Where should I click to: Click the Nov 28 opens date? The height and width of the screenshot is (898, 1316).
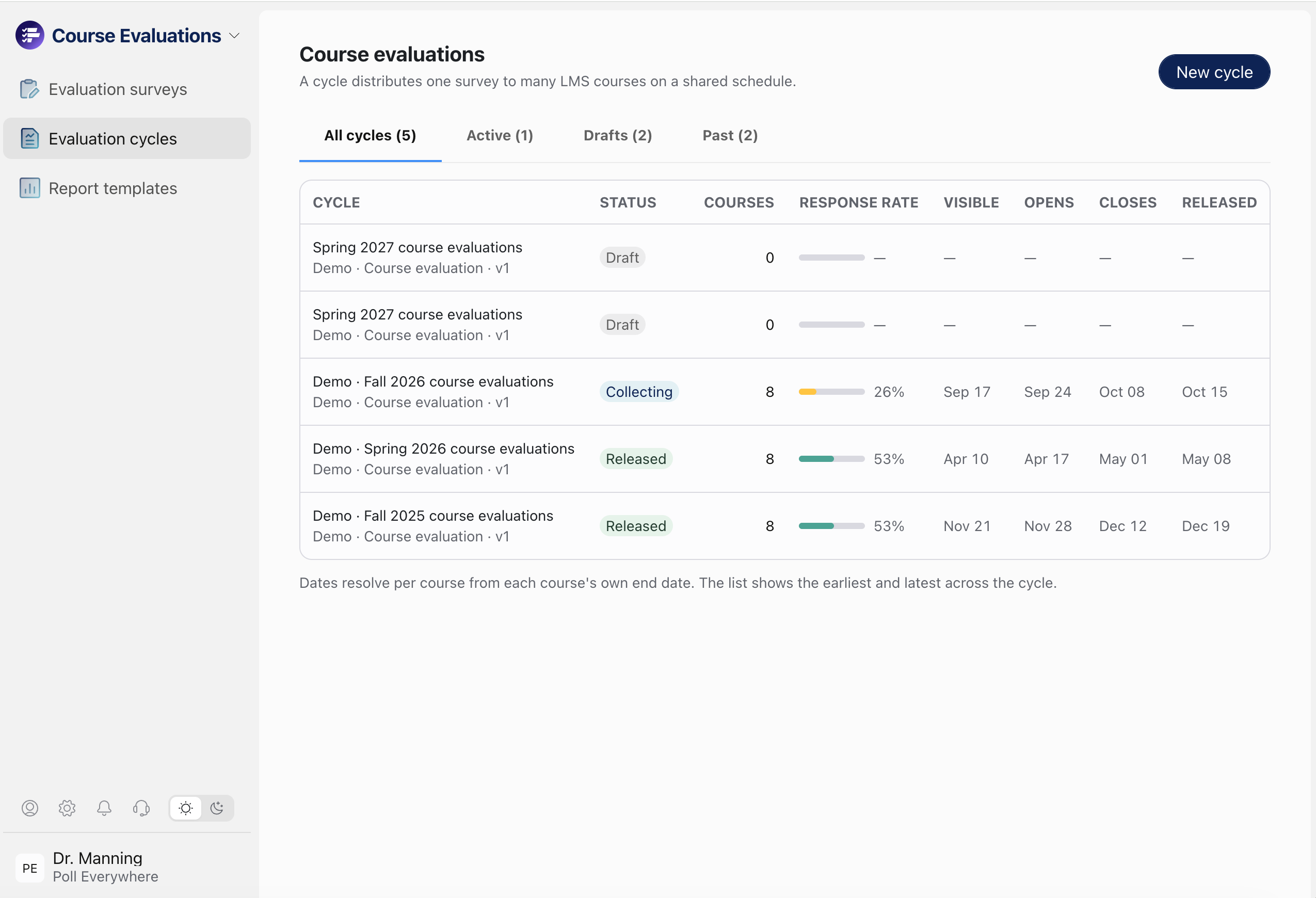pyautogui.click(x=1048, y=526)
